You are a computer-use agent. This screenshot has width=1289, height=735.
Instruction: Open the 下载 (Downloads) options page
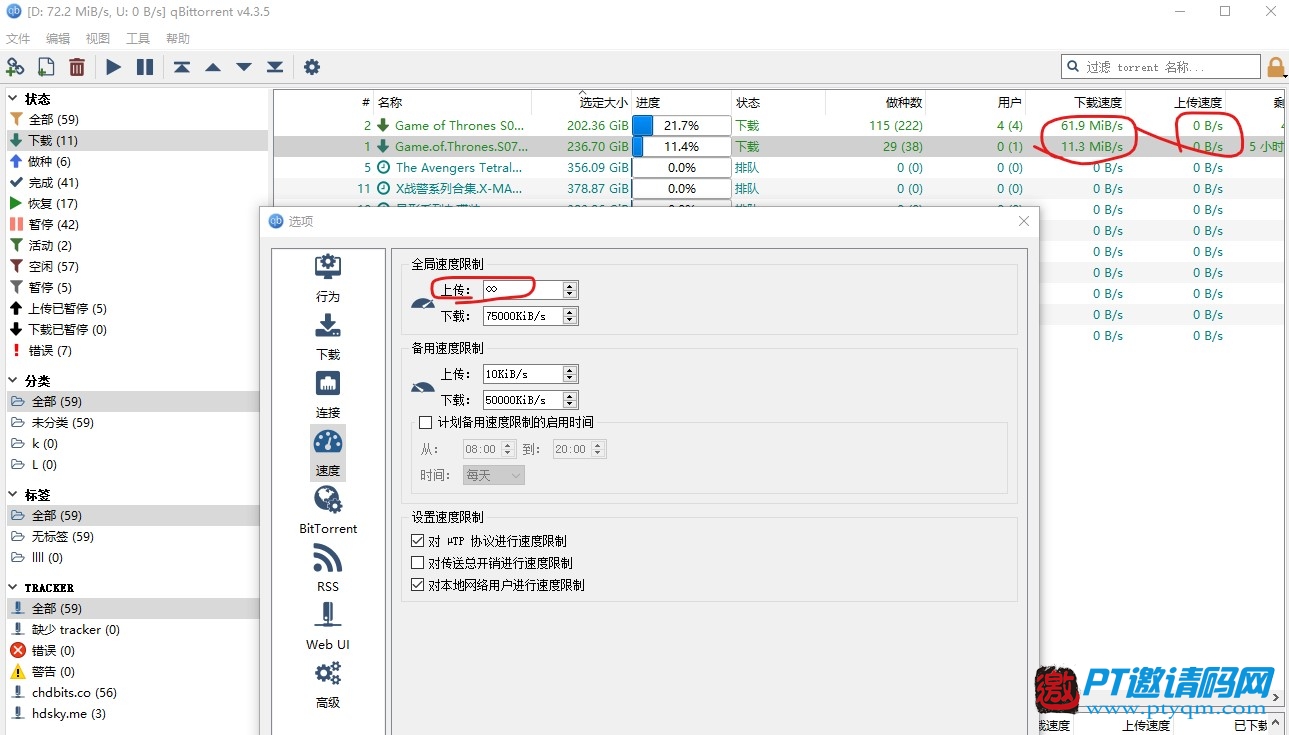(328, 336)
